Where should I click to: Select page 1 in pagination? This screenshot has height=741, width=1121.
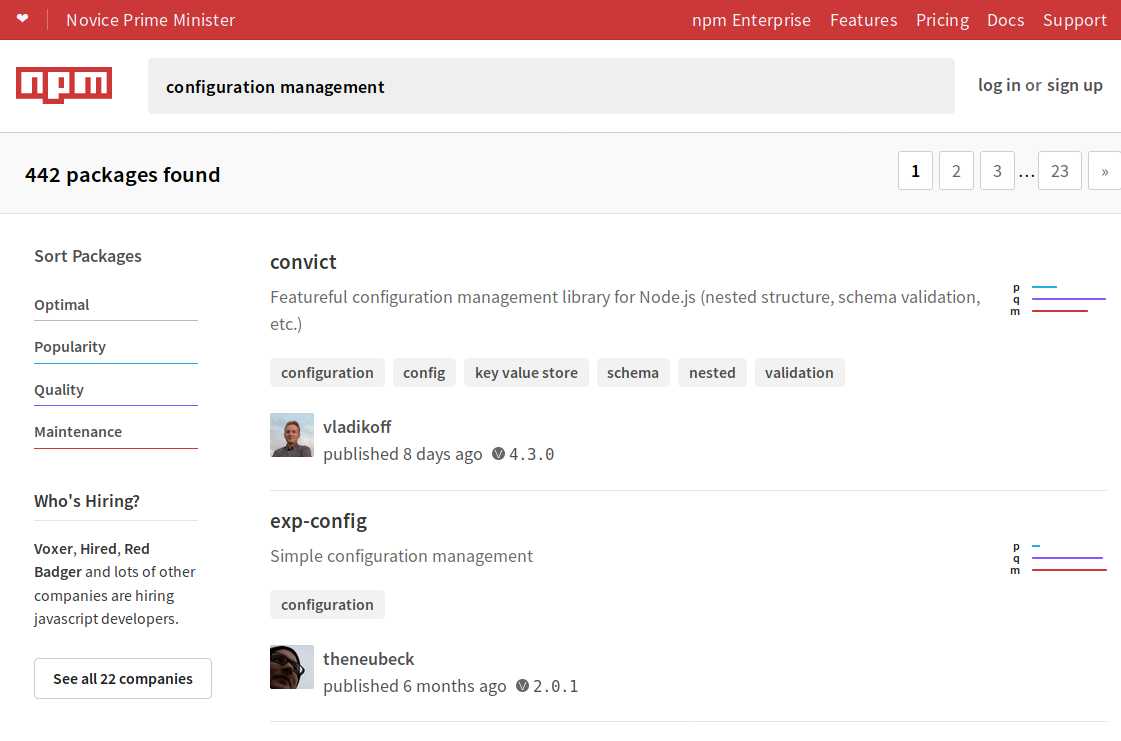(915, 170)
